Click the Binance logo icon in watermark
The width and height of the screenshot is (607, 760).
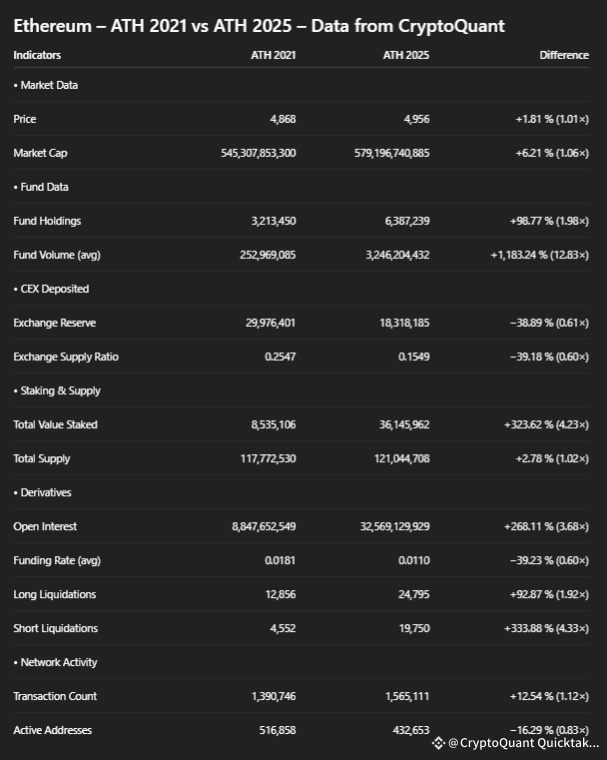point(438,743)
